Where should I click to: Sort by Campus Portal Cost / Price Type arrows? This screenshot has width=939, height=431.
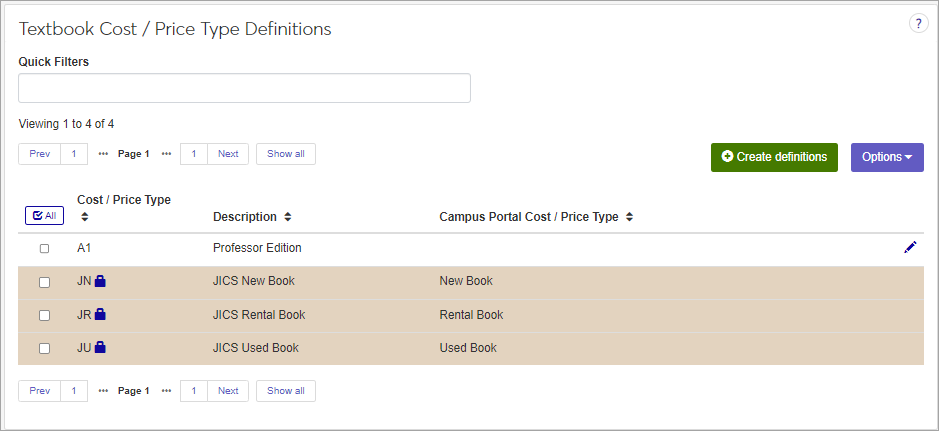pos(629,217)
